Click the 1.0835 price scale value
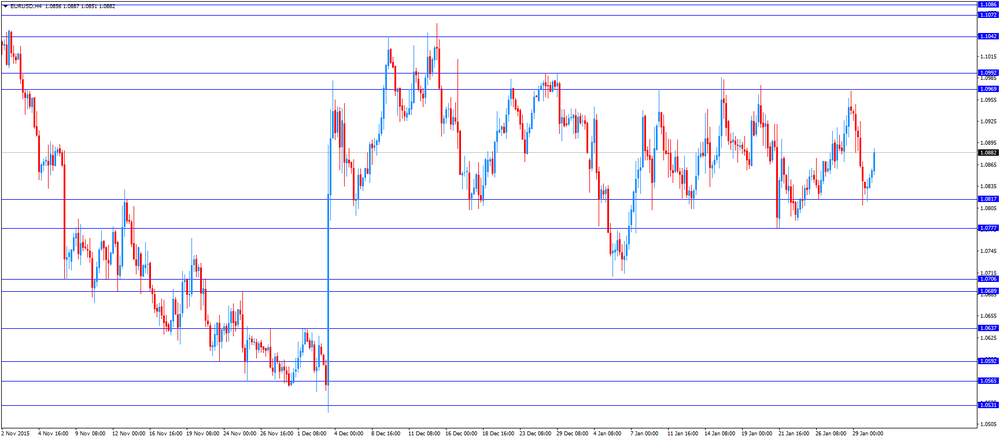The height and width of the screenshot is (440, 1000). coord(989,186)
